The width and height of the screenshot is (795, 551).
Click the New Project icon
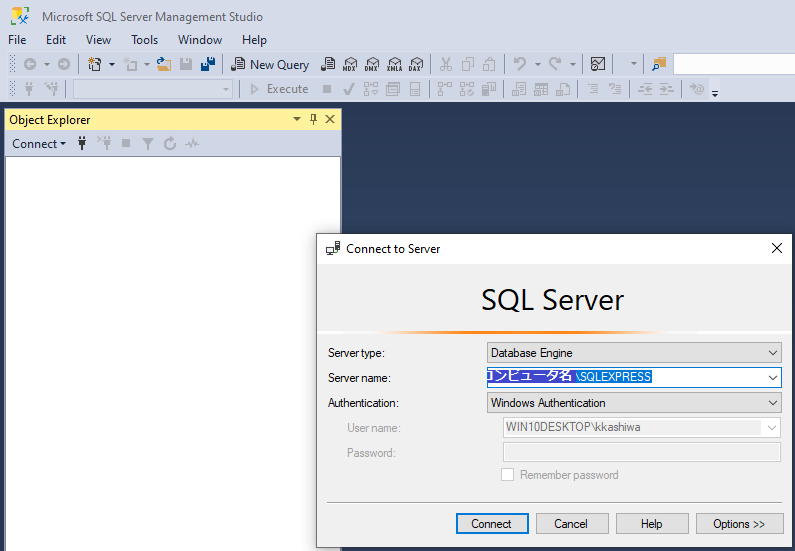coord(94,64)
